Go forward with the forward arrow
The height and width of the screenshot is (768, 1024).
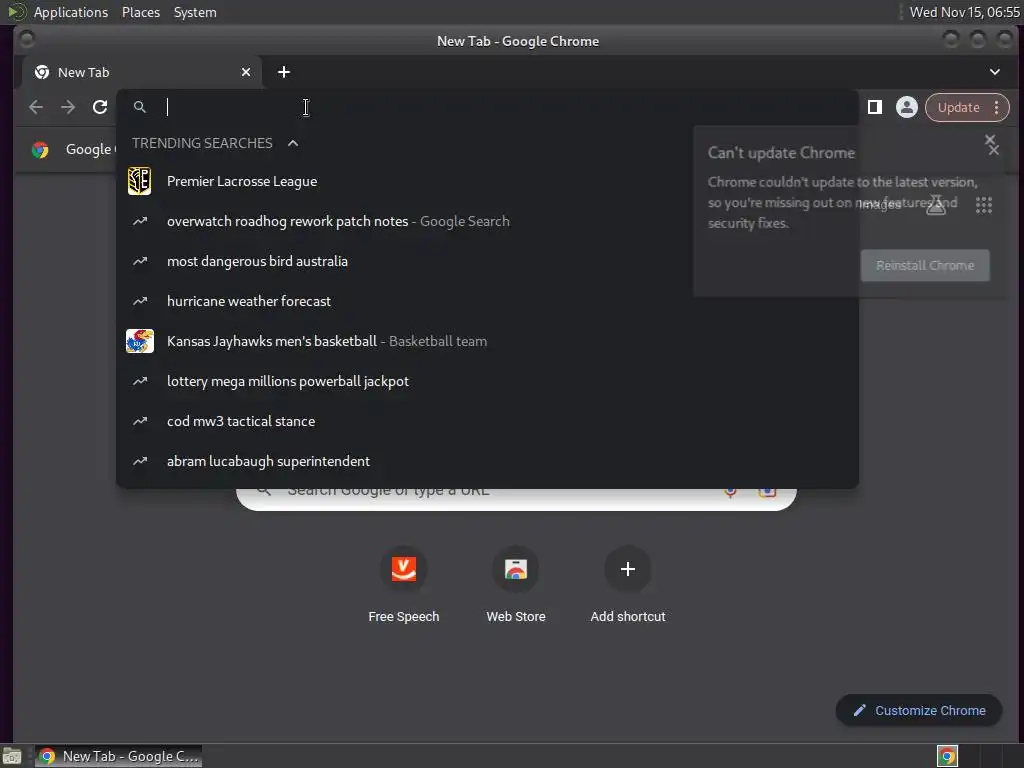pyautogui.click(x=68, y=107)
